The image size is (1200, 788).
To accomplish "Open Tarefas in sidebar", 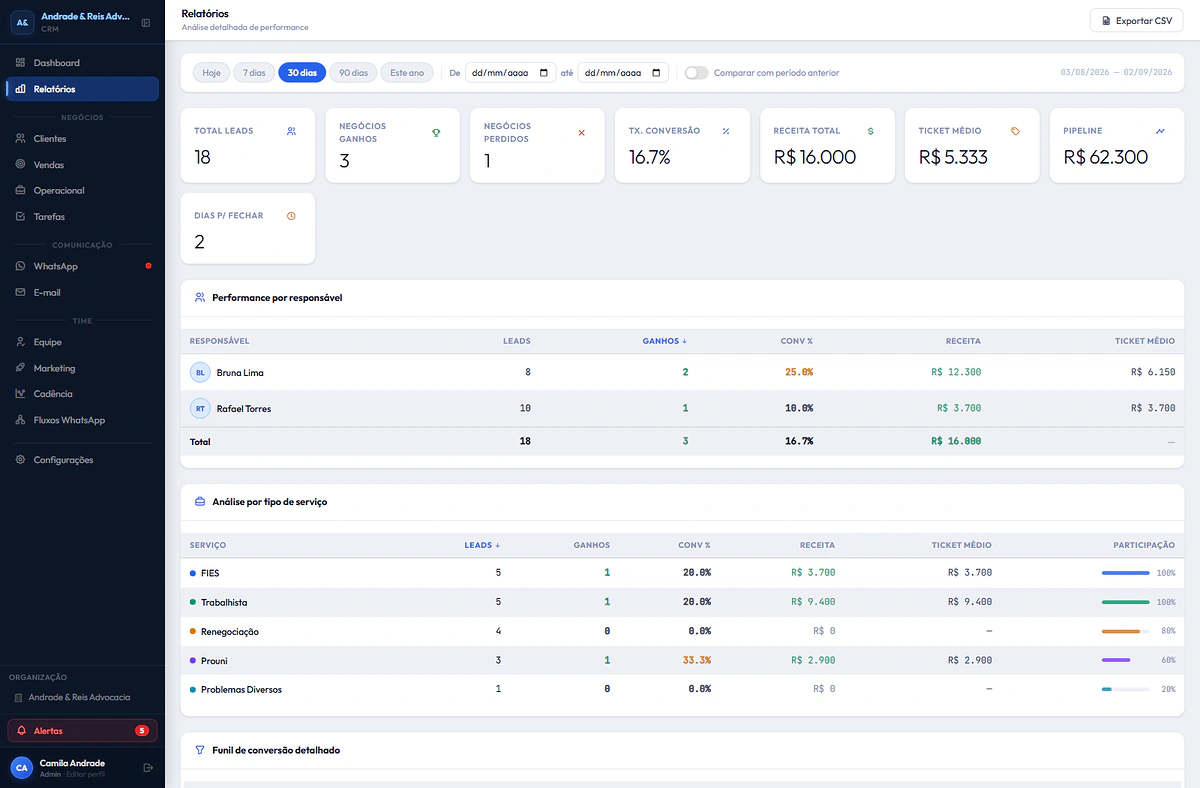I will click(x=82, y=216).
